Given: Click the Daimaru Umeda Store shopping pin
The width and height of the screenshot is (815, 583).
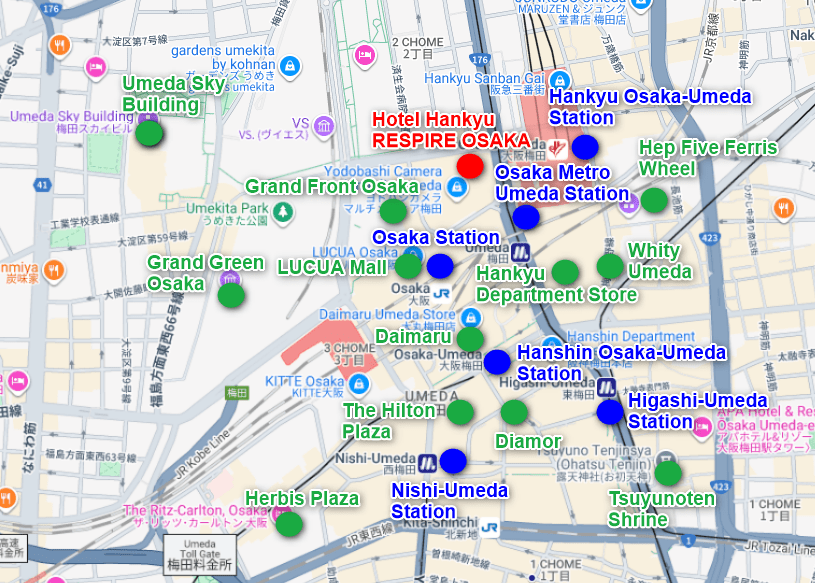Looking at the screenshot, I should (471, 317).
